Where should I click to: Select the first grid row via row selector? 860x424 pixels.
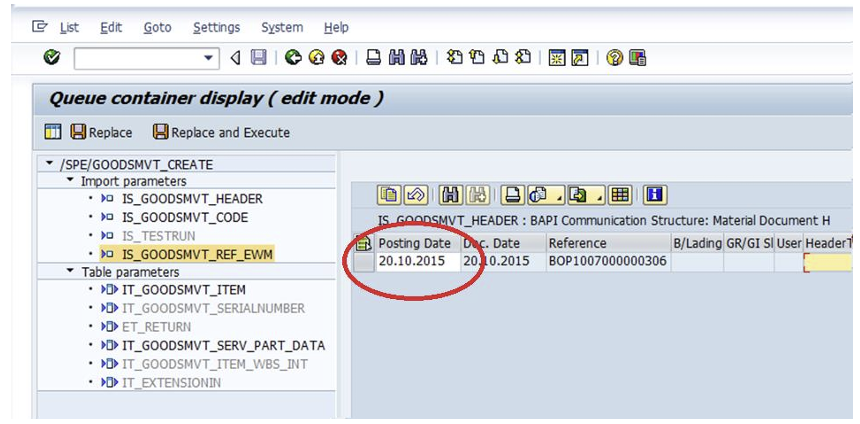point(363,262)
